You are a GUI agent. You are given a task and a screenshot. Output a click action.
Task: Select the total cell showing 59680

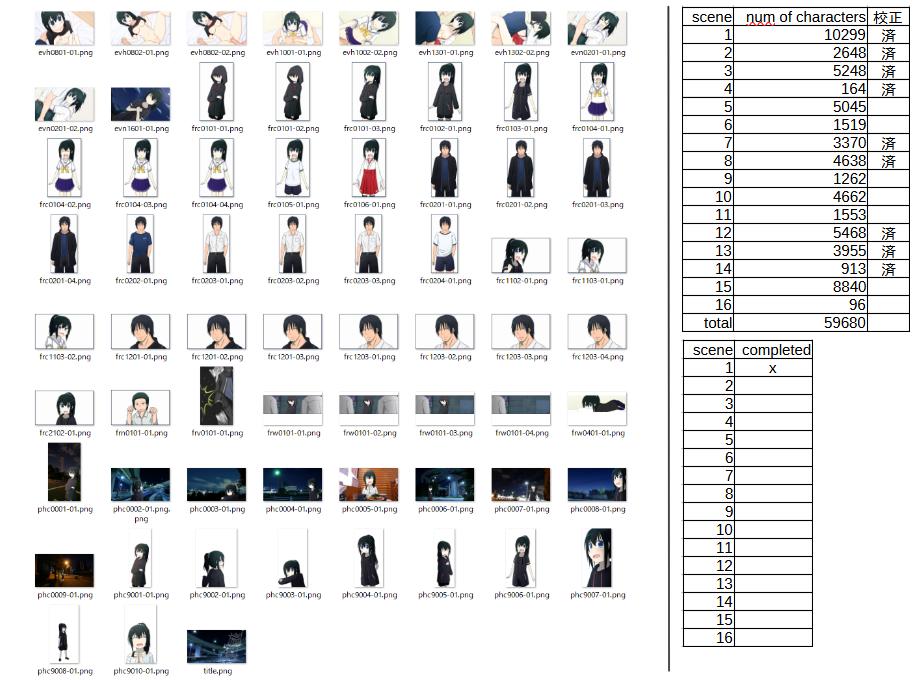(801, 323)
